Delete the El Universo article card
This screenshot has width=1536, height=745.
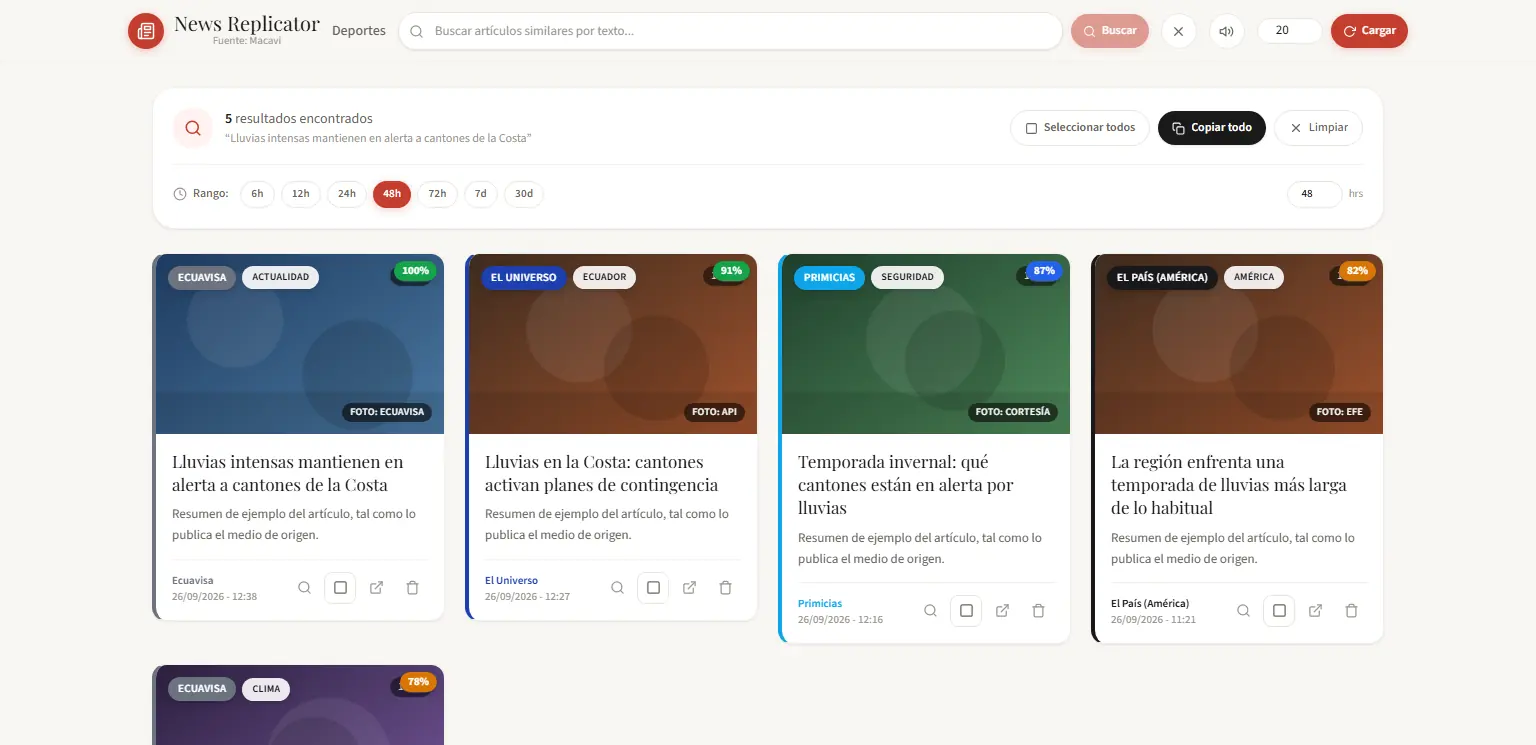coord(725,588)
